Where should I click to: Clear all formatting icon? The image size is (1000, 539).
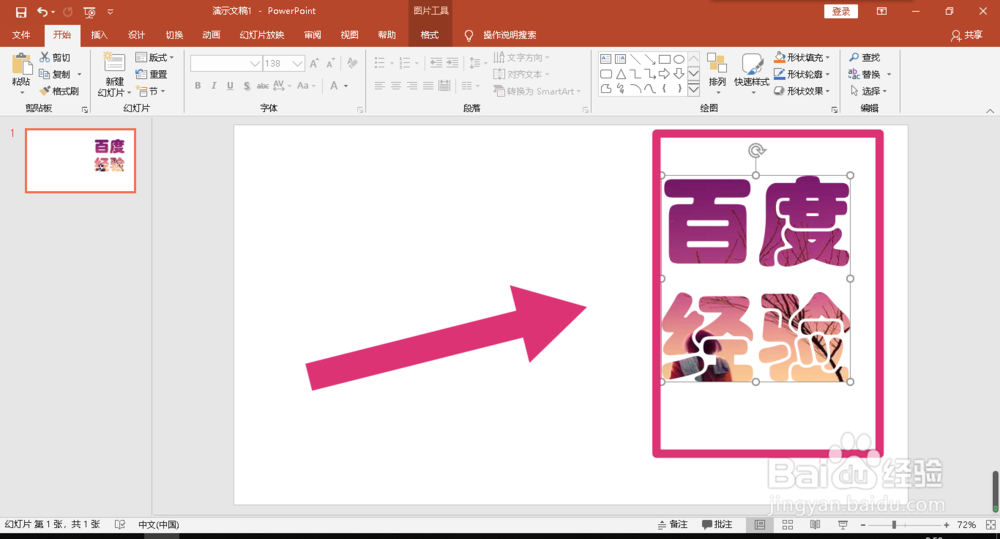(x=352, y=63)
